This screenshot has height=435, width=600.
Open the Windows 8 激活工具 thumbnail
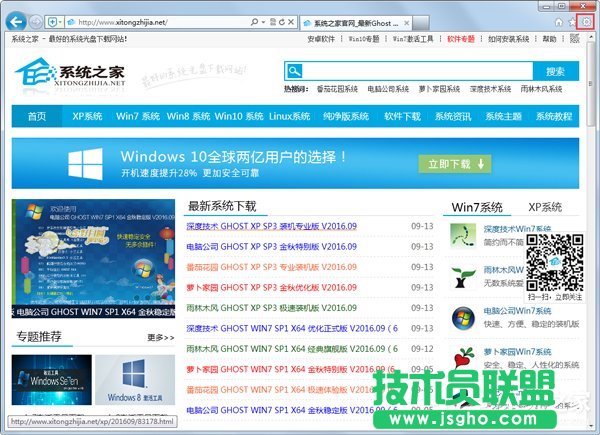pyautogui.click(x=135, y=380)
